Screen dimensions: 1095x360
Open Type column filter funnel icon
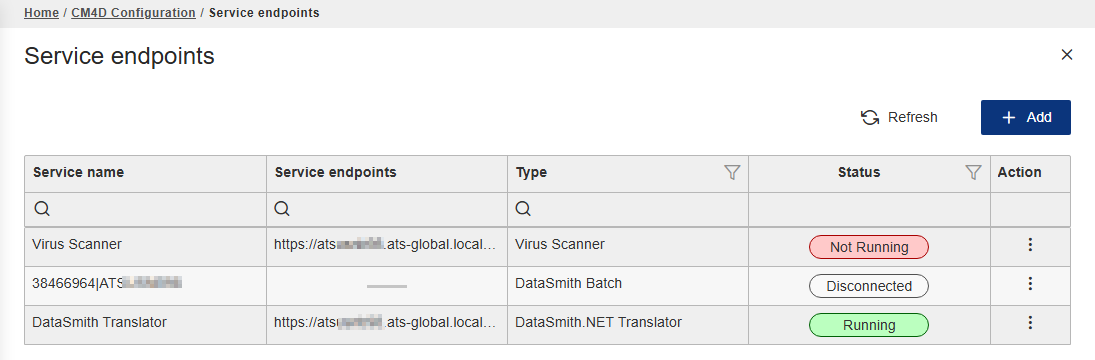tap(732, 172)
